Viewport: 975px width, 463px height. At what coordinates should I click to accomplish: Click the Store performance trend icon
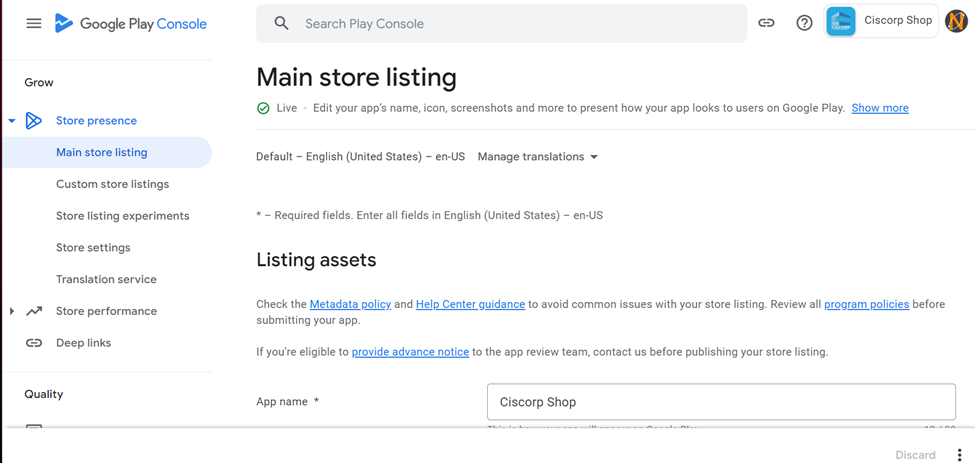(x=34, y=311)
